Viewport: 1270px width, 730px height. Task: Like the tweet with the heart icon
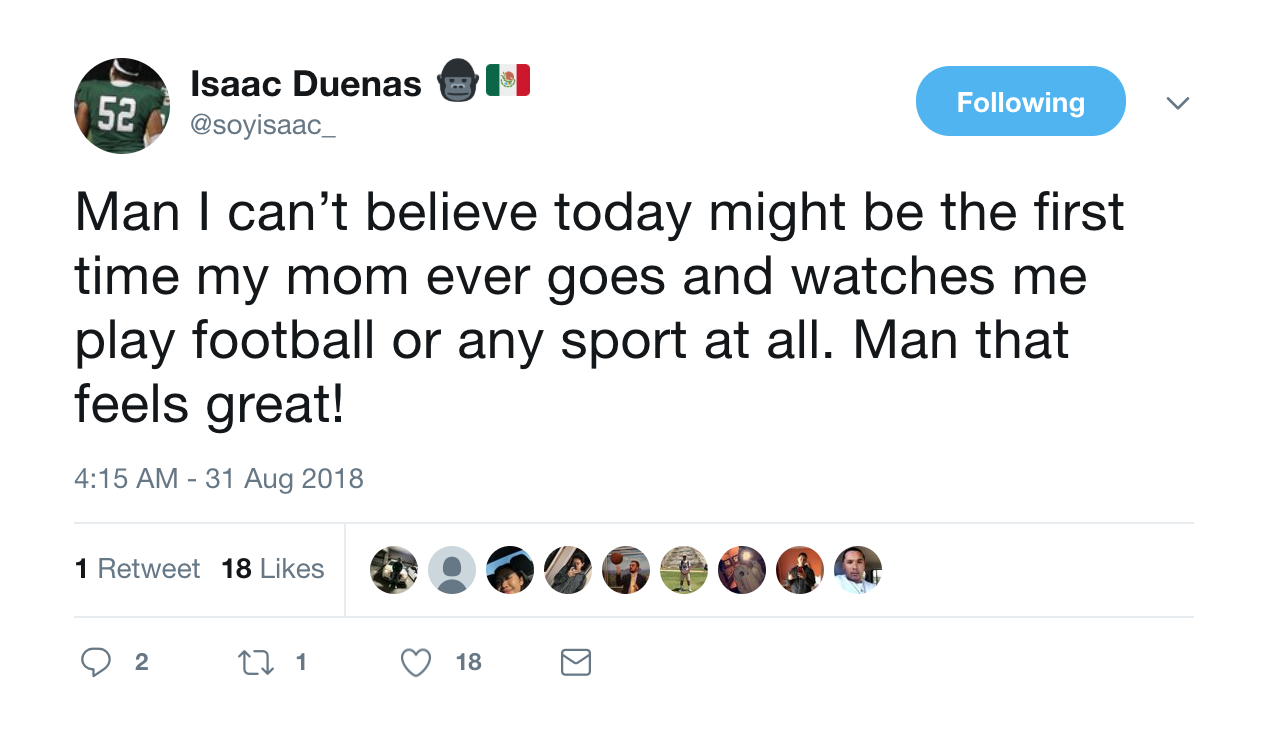[x=415, y=662]
